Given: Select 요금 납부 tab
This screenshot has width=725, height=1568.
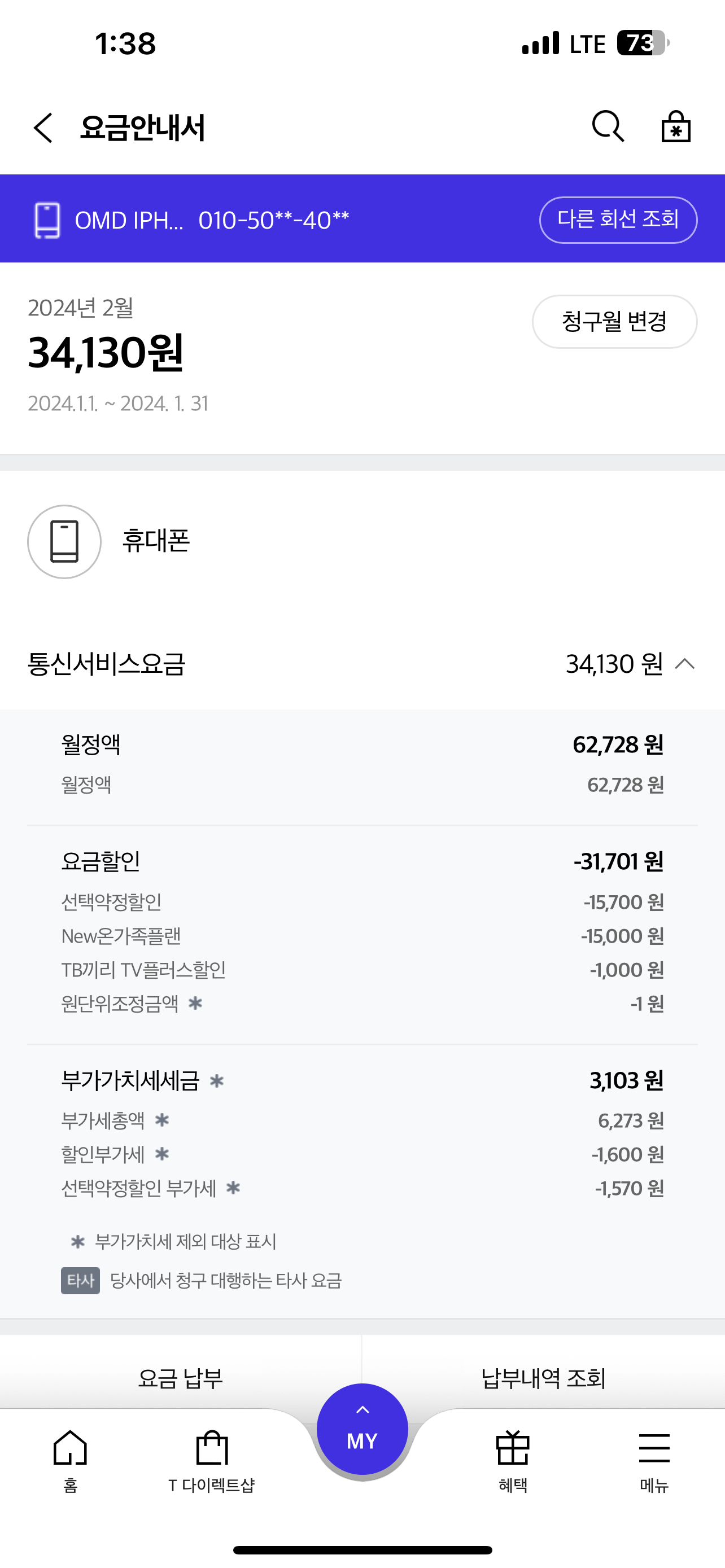Looking at the screenshot, I should point(181,1378).
